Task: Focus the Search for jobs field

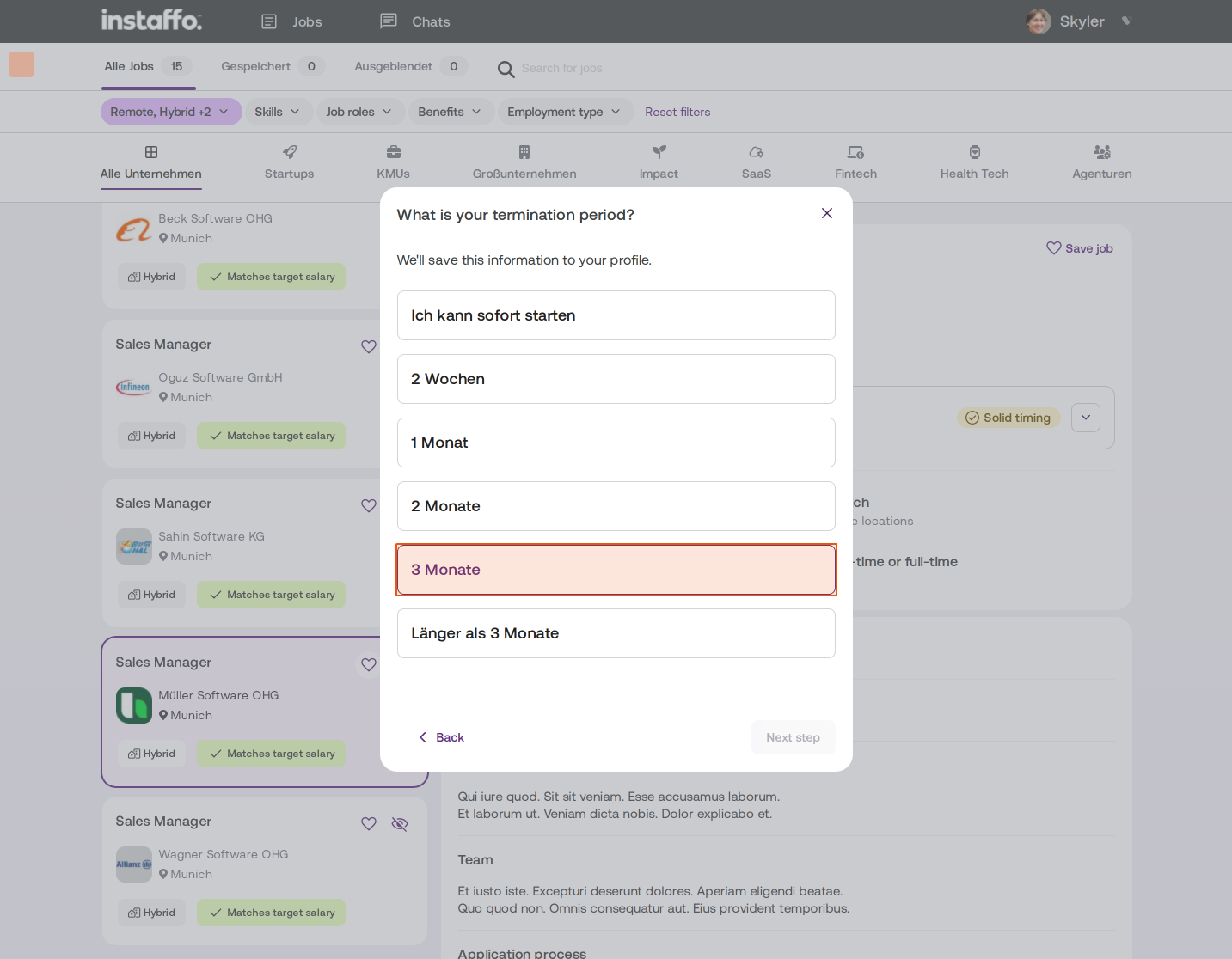Action: pos(561,68)
